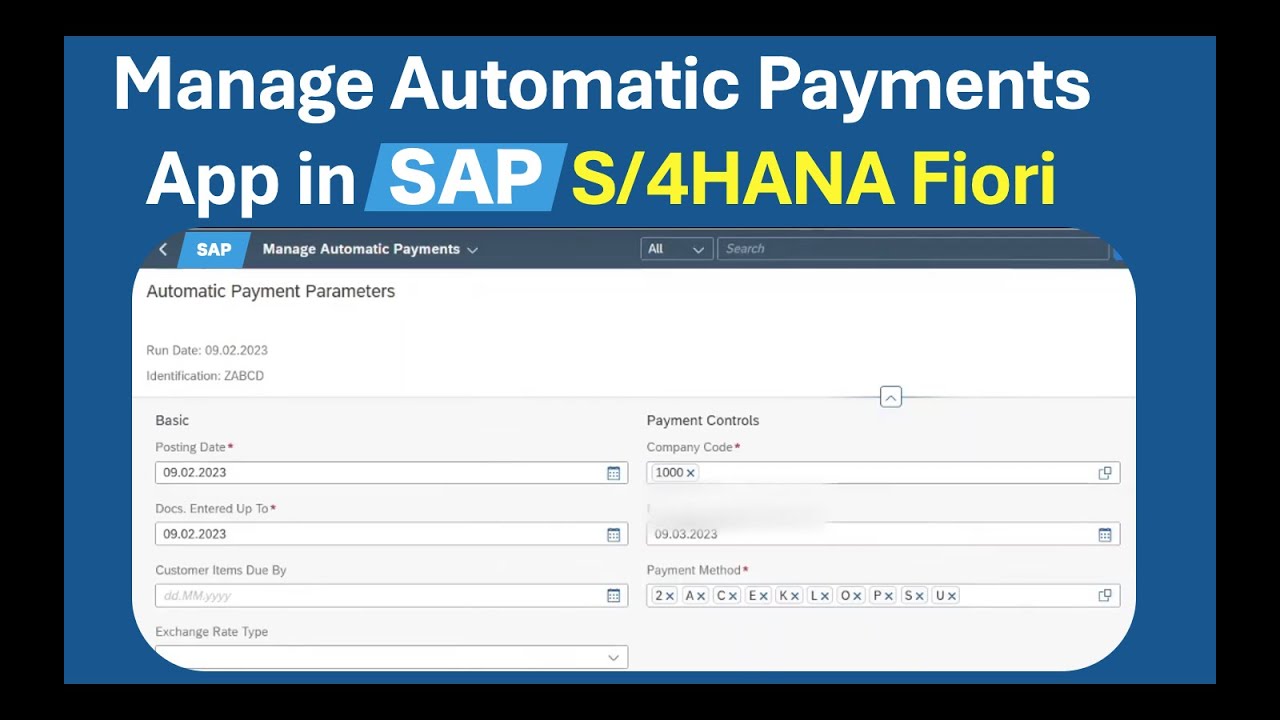Open the Customer Items Due By calendar picker

(614, 596)
